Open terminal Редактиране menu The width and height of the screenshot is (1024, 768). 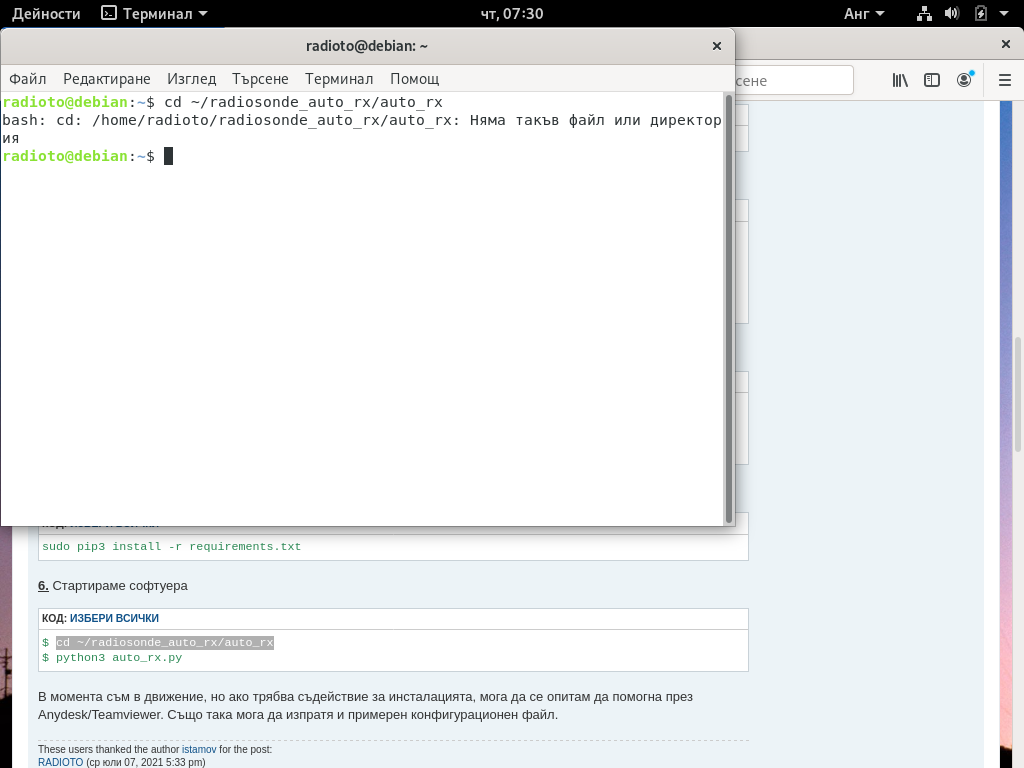pos(106,79)
